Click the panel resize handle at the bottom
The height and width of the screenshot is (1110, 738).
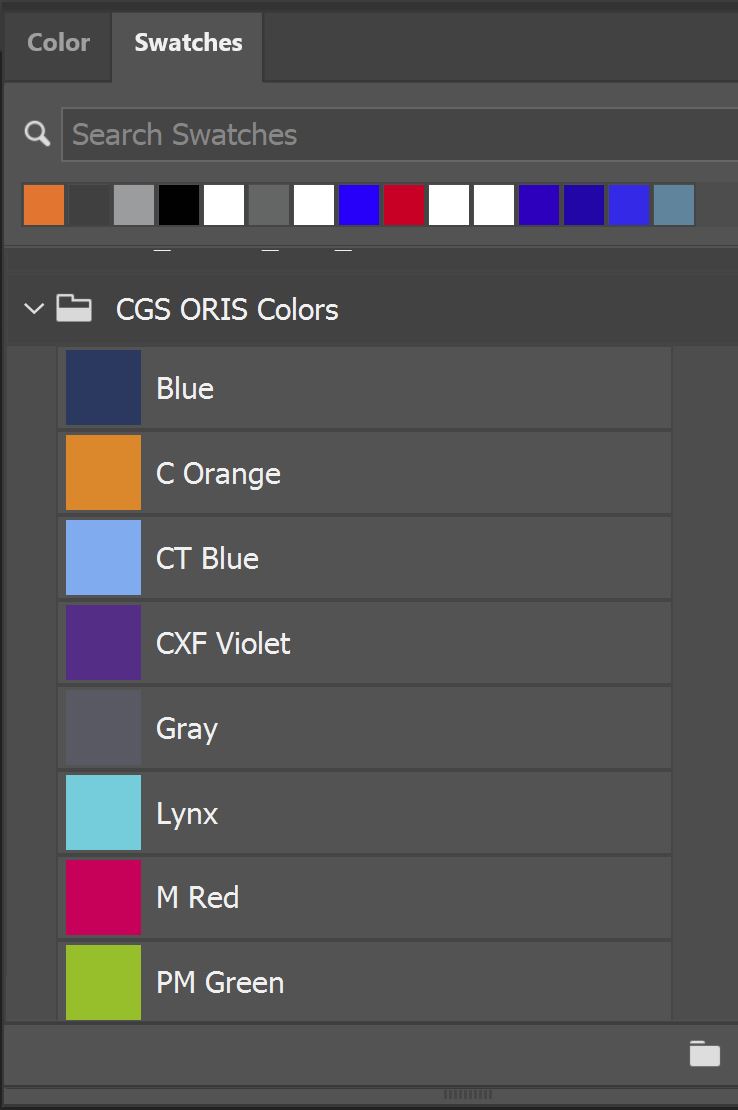point(469,1093)
